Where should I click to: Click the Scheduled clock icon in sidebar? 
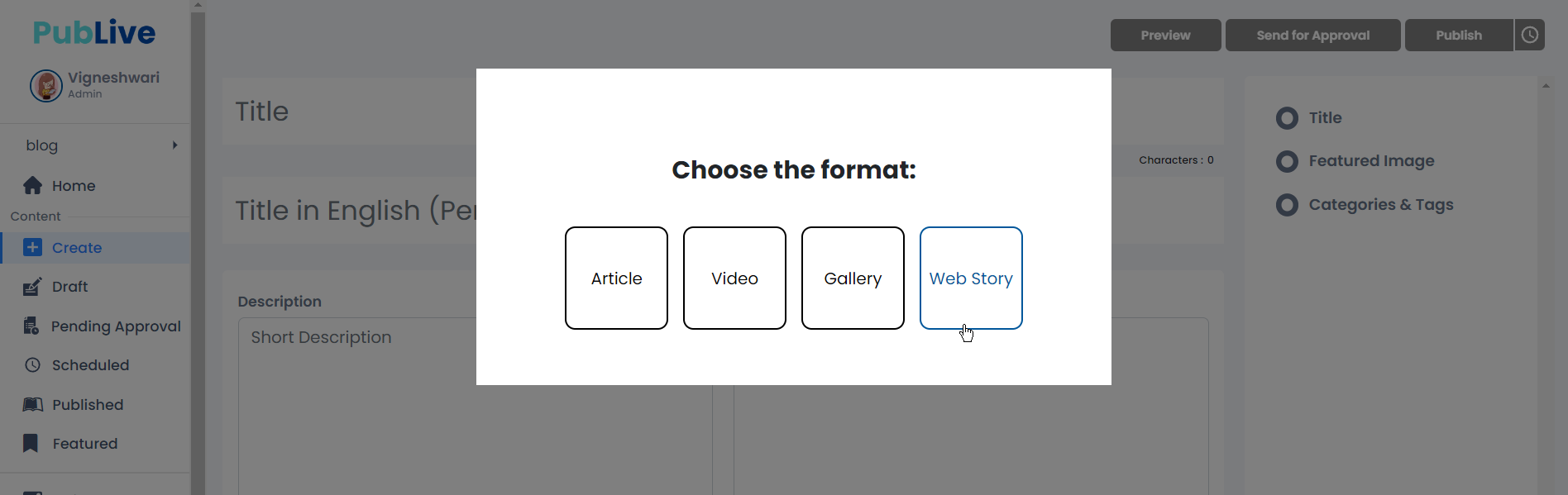coord(32,364)
